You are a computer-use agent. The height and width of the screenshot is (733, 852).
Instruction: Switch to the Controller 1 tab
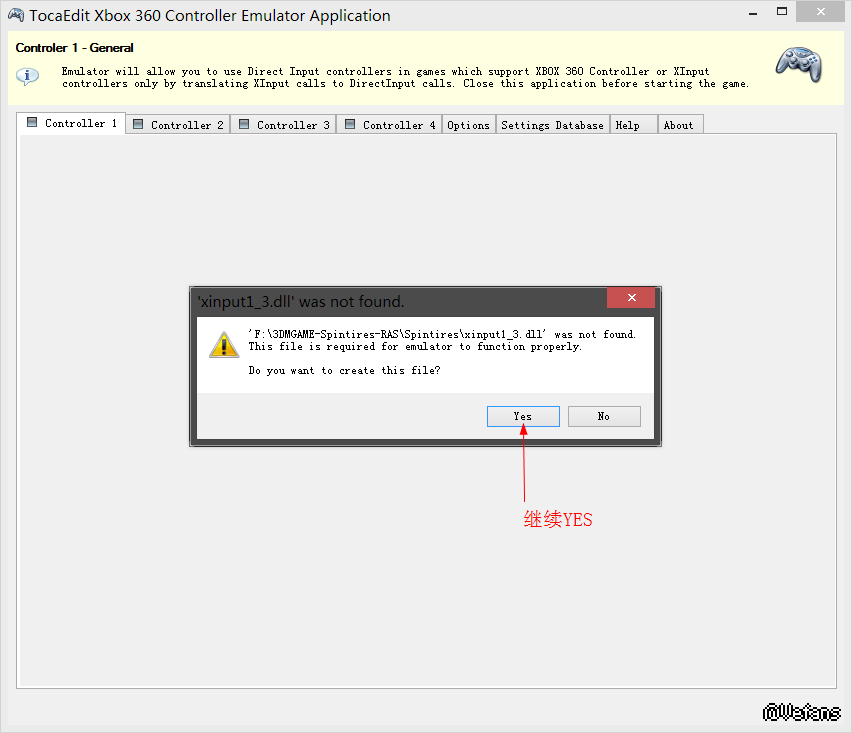point(71,123)
